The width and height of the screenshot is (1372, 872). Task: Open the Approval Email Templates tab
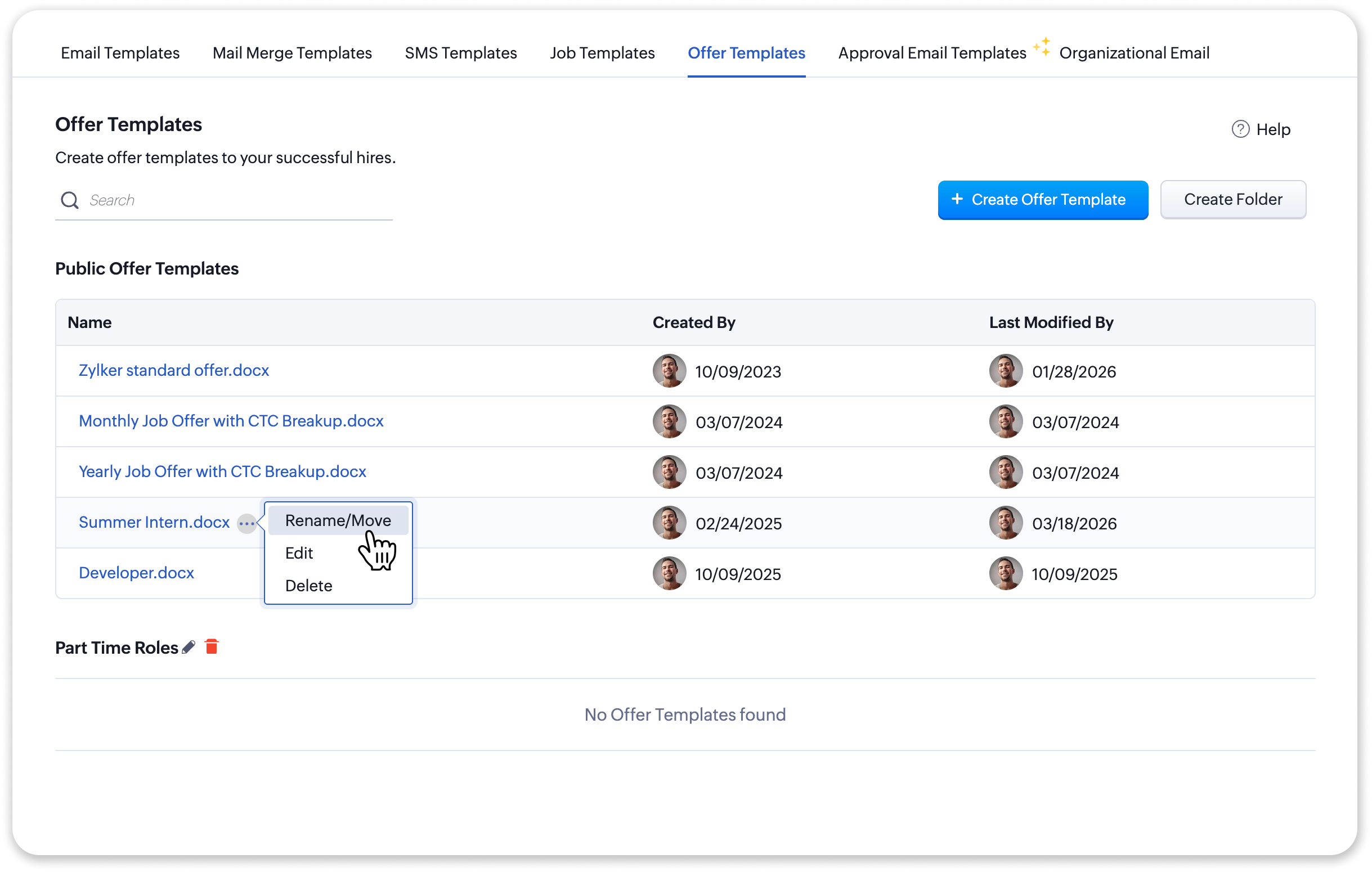pos(931,53)
